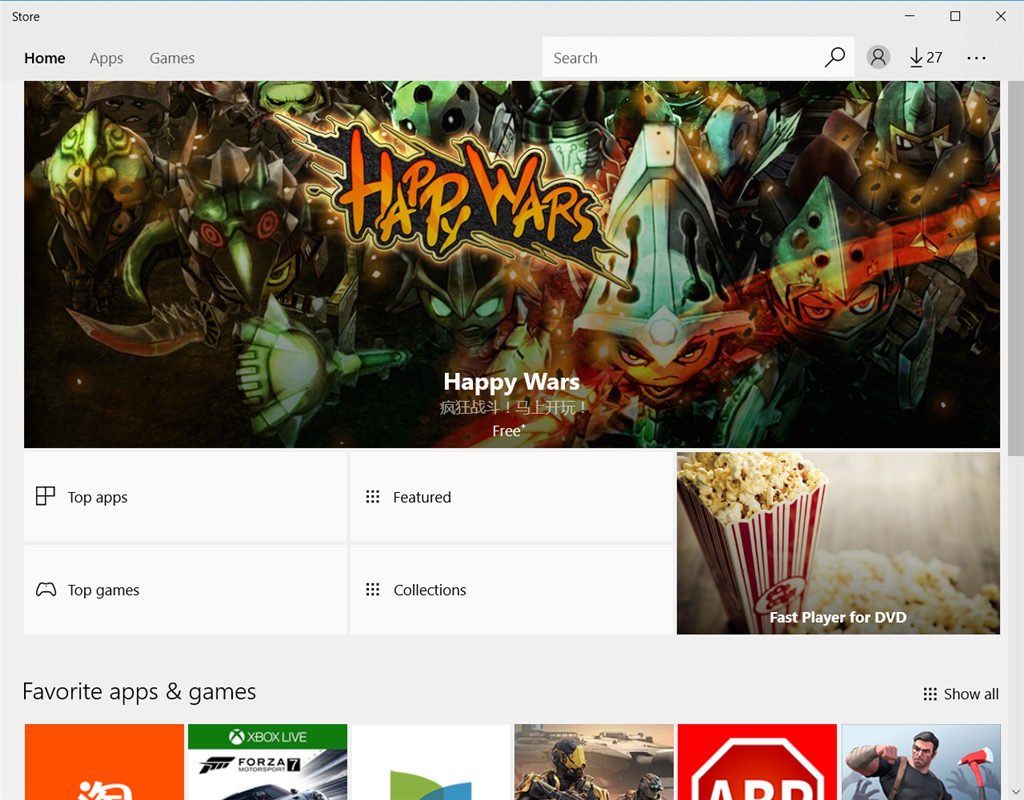Screen dimensions: 1024x800
Task: Focus the Search input field
Action: pyautogui.click(x=698, y=57)
